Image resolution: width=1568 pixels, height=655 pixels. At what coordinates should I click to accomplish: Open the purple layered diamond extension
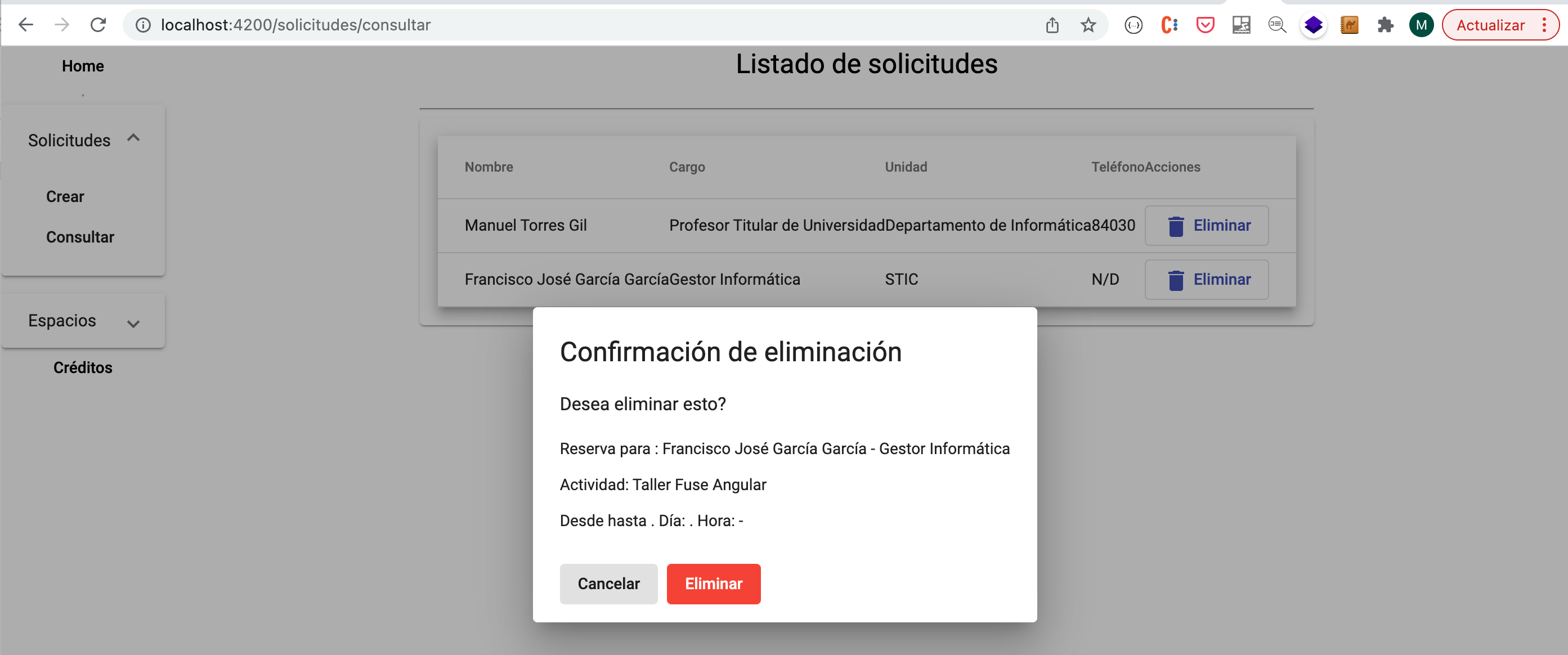pyautogui.click(x=1314, y=25)
